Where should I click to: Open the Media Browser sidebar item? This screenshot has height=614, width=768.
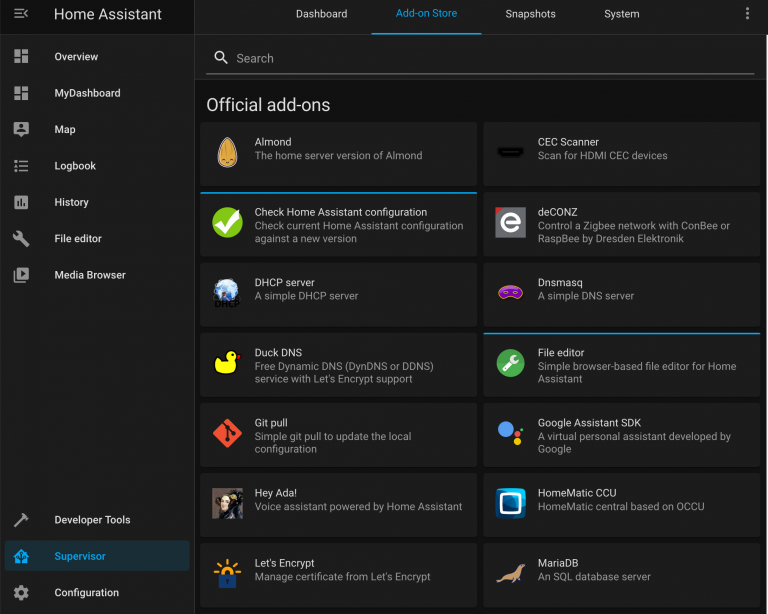[x=89, y=275]
